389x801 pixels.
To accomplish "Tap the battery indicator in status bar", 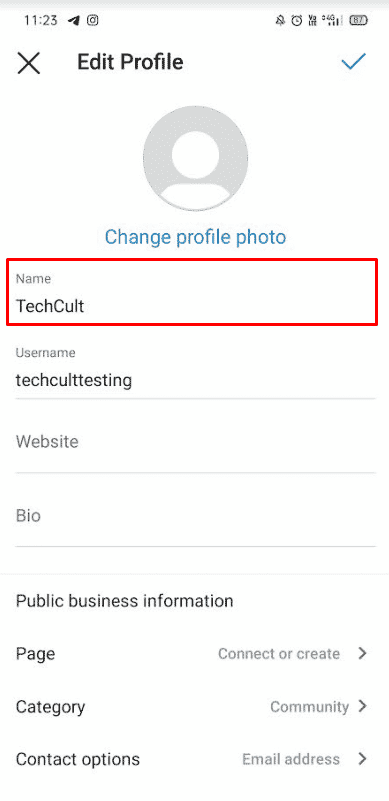I will (x=359, y=21).
